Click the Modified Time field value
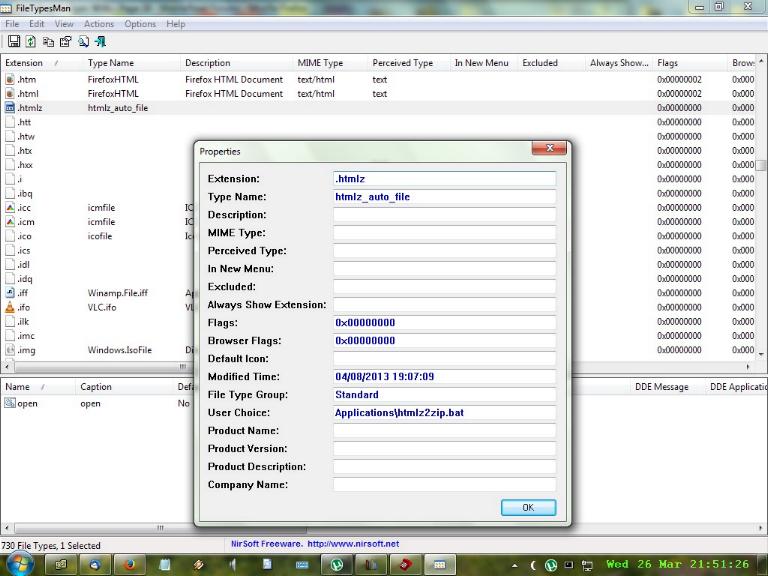The width and height of the screenshot is (768, 576). (x=444, y=377)
